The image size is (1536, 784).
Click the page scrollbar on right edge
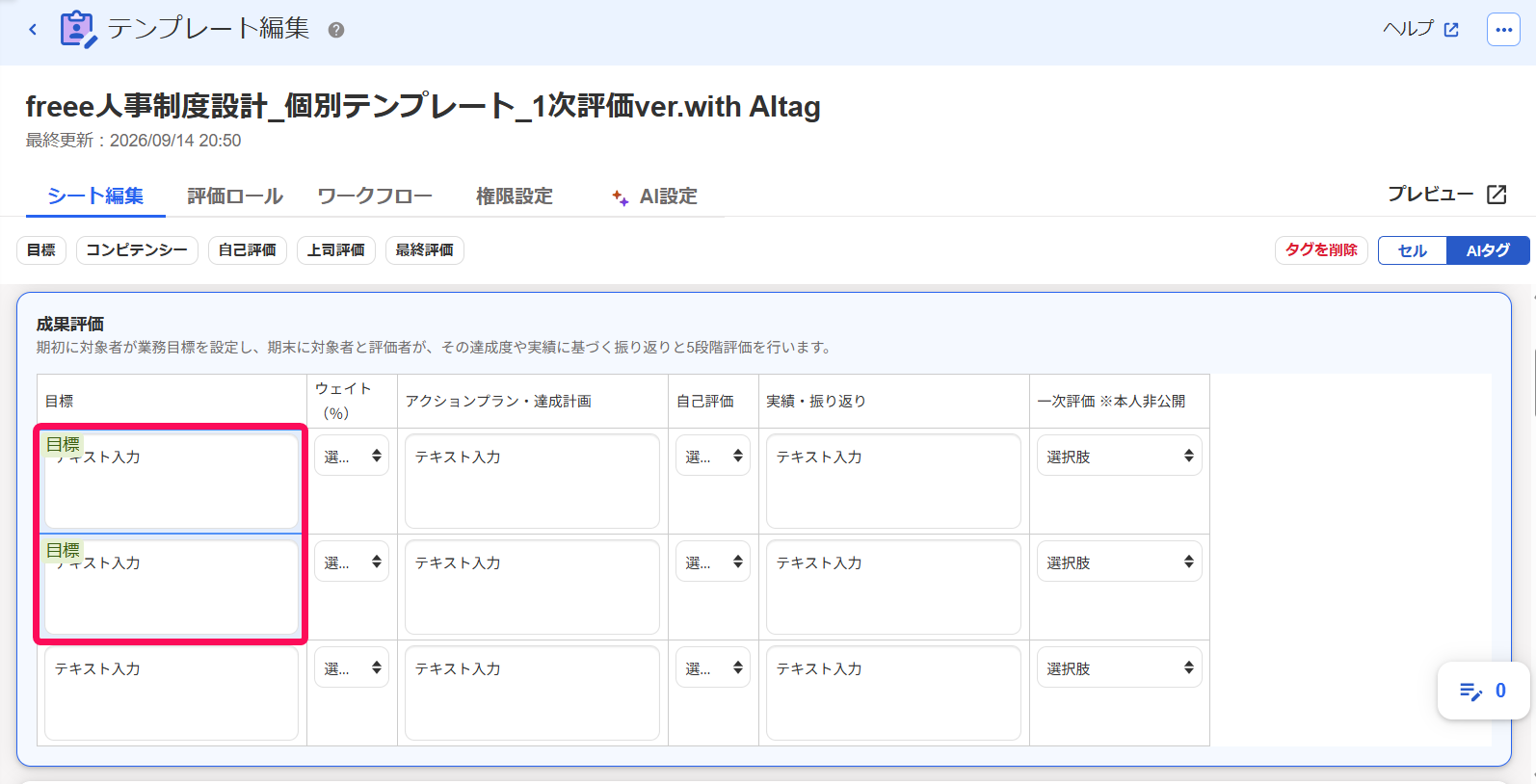[1533, 385]
